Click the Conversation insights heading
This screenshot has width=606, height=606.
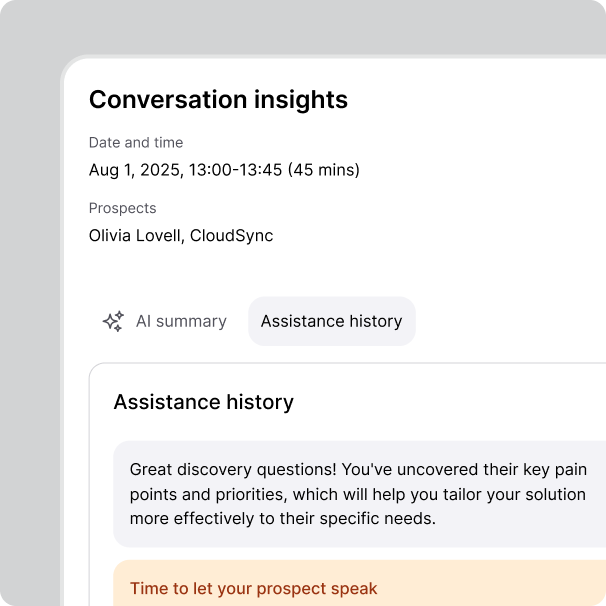click(218, 100)
